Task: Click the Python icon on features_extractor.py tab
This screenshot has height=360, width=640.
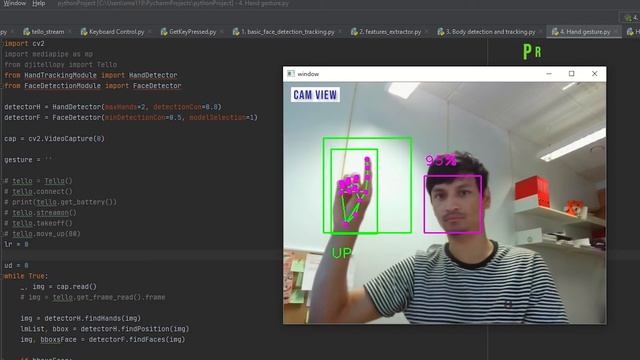Action: pyautogui.click(x=354, y=31)
